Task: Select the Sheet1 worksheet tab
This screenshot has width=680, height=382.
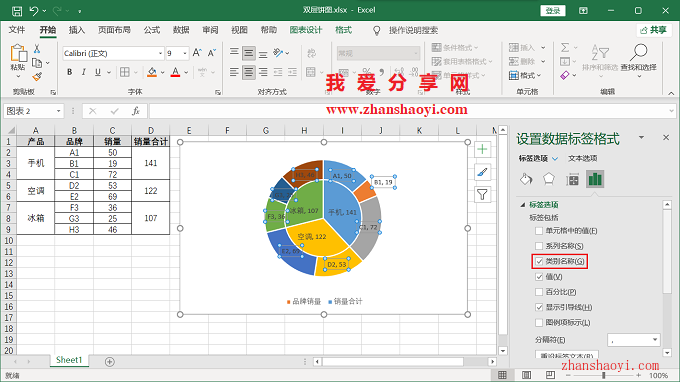Action: pyautogui.click(x=69, y=360)
